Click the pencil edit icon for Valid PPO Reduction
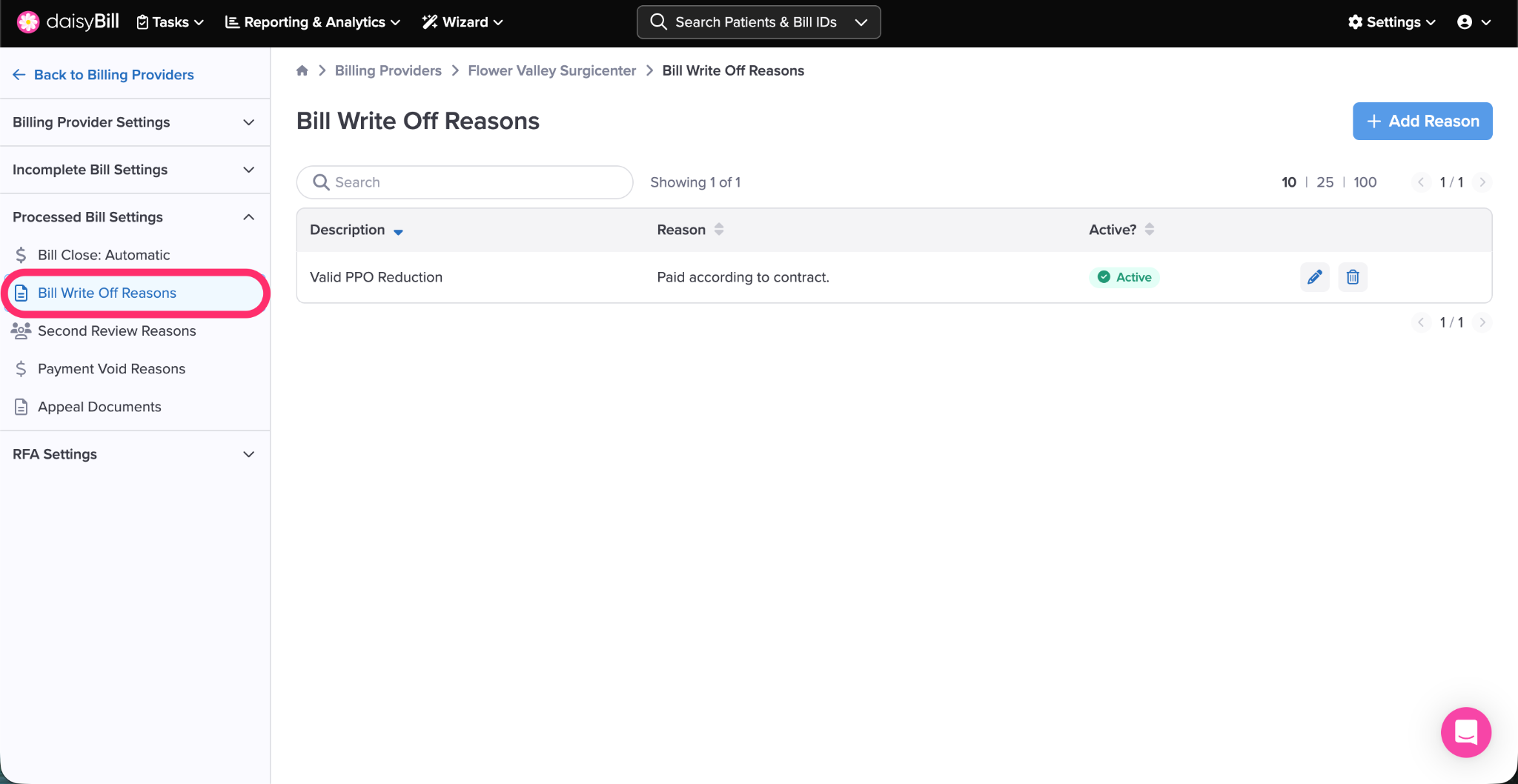 1314,277
